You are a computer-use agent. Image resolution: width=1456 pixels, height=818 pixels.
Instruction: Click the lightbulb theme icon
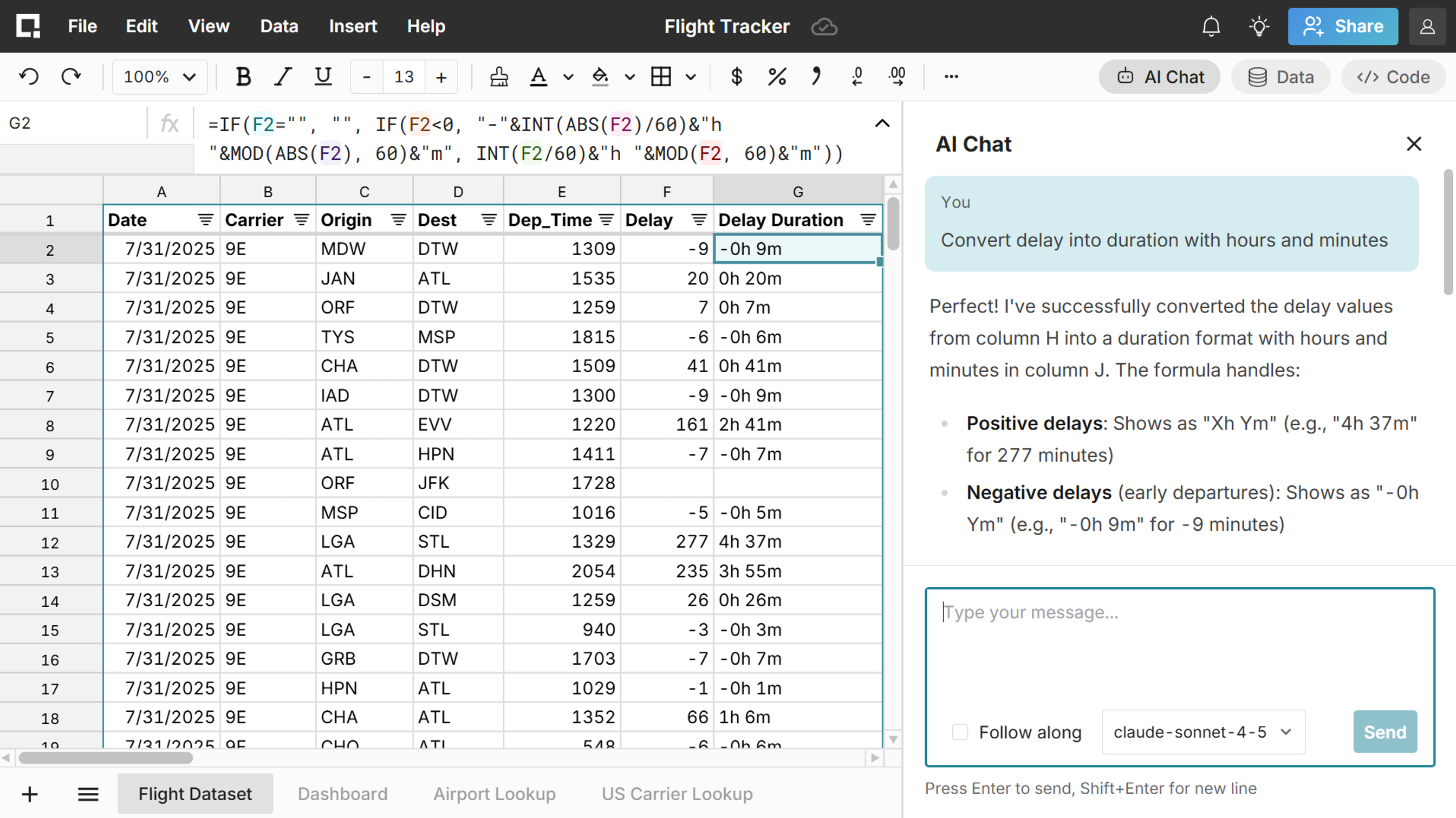(1259, 27)
